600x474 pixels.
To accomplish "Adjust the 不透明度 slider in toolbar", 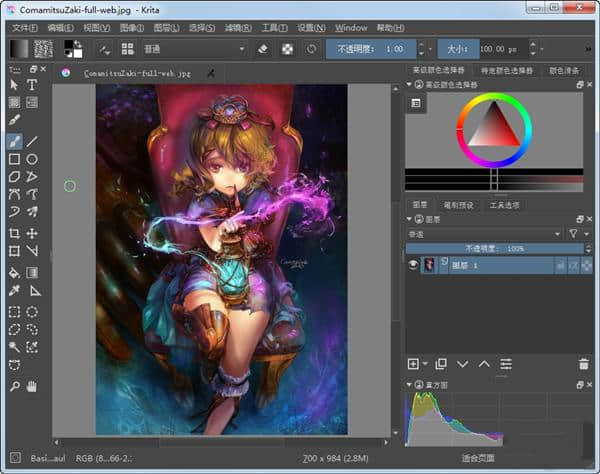I will pos(370,48).
